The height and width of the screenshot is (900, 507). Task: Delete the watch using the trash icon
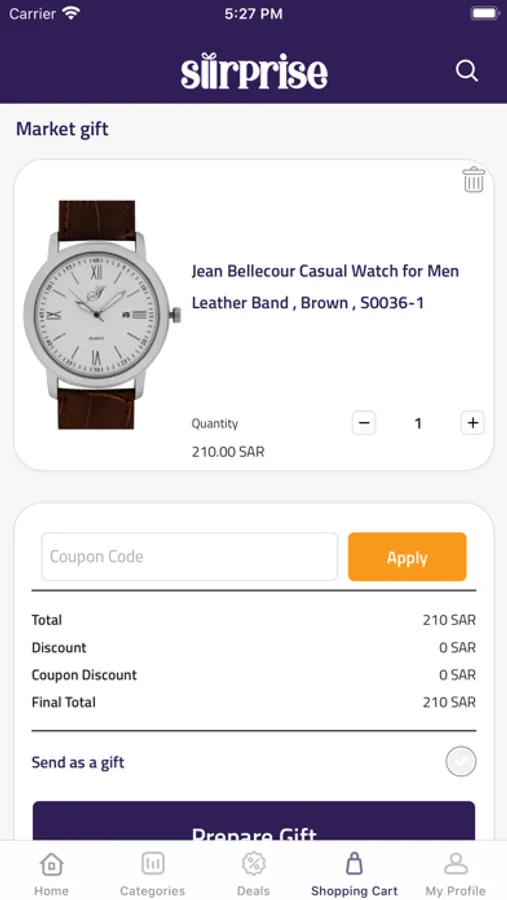click(x=474, y=179)
